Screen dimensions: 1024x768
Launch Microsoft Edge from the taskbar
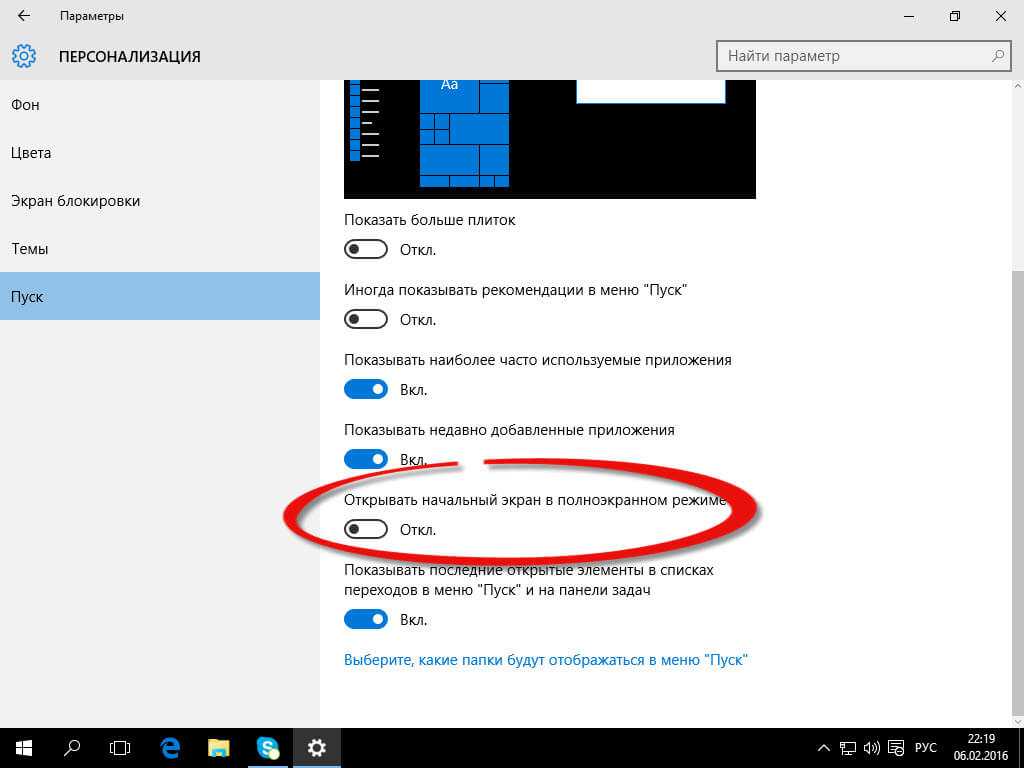tap(170, 747)
